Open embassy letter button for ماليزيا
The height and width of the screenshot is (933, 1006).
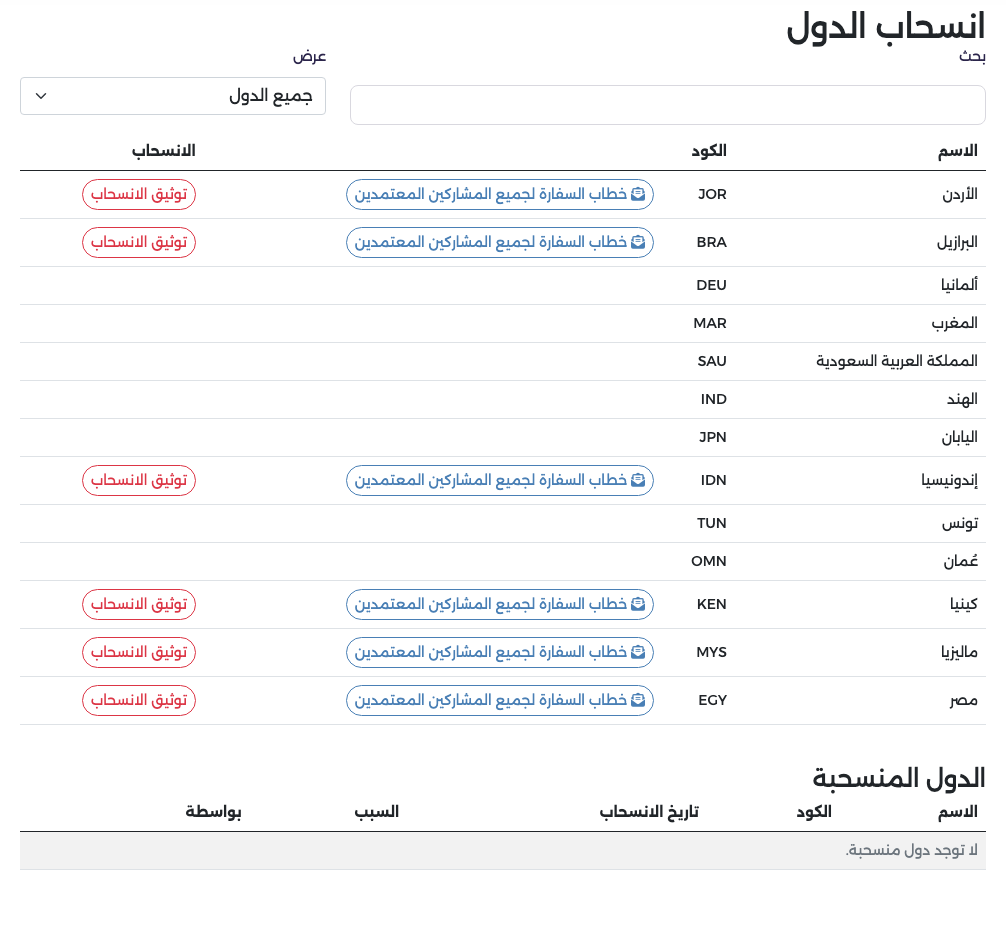pyautogui.click(x=500, y=653)
